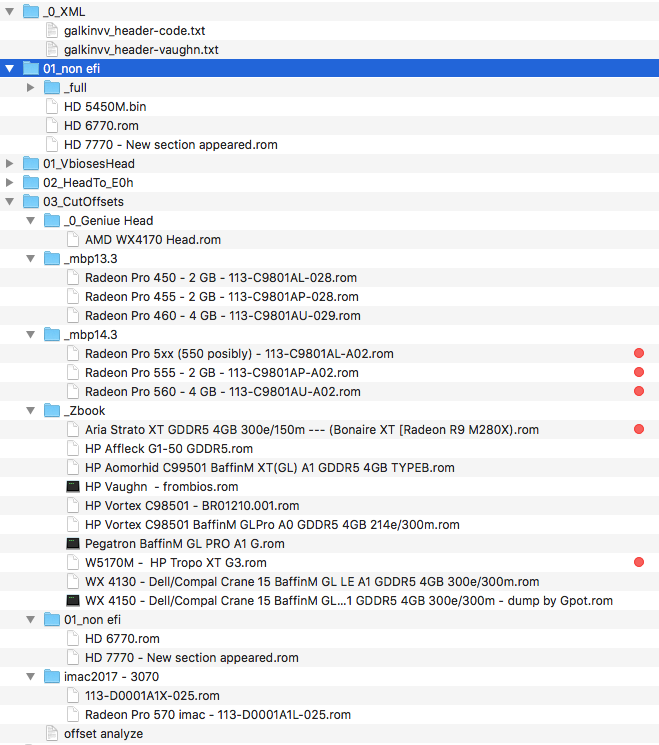Collapse the _Zbook folder
The image size is (659, 745).
click(x=30, y=411)
